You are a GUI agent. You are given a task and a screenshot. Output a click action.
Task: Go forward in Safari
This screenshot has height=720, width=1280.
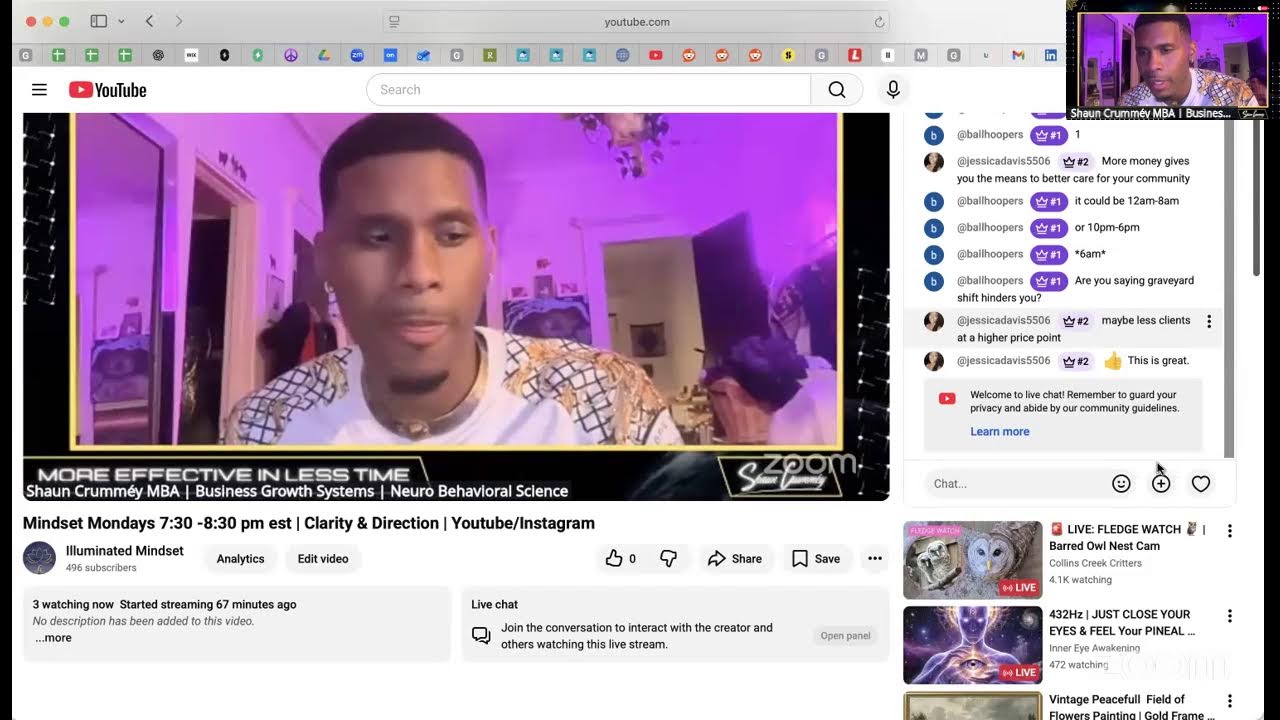pyautogui.click(x=179, y=21)
